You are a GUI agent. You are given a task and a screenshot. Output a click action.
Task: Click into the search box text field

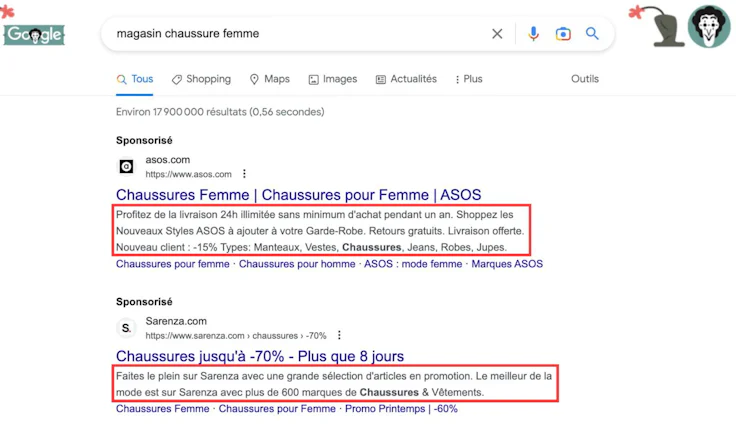[300, 34]
